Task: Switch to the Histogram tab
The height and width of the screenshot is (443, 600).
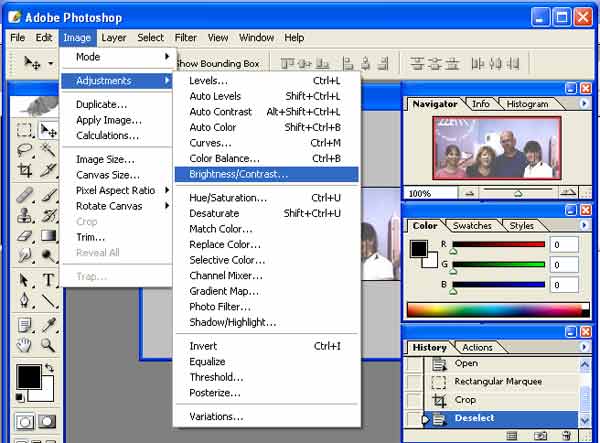Action: [x=527, y=104]
